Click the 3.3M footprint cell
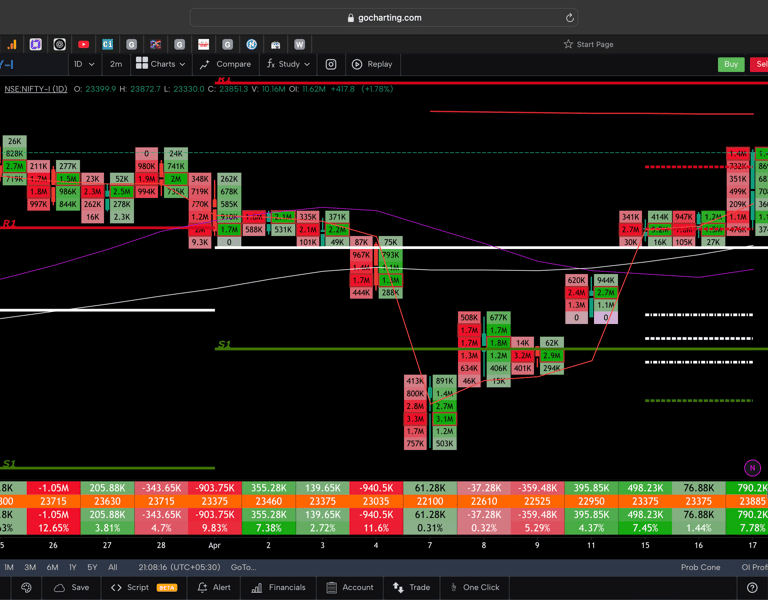768x600 pixels. click(x=415, y=419)
